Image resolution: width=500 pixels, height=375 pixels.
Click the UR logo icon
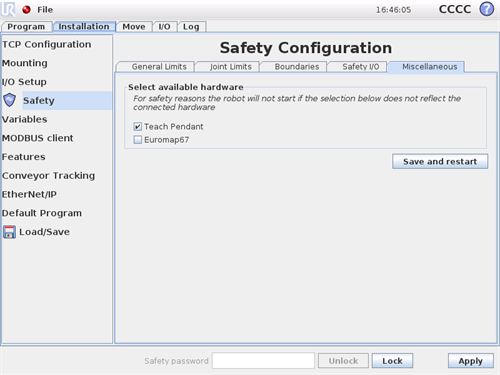(8, 9)
